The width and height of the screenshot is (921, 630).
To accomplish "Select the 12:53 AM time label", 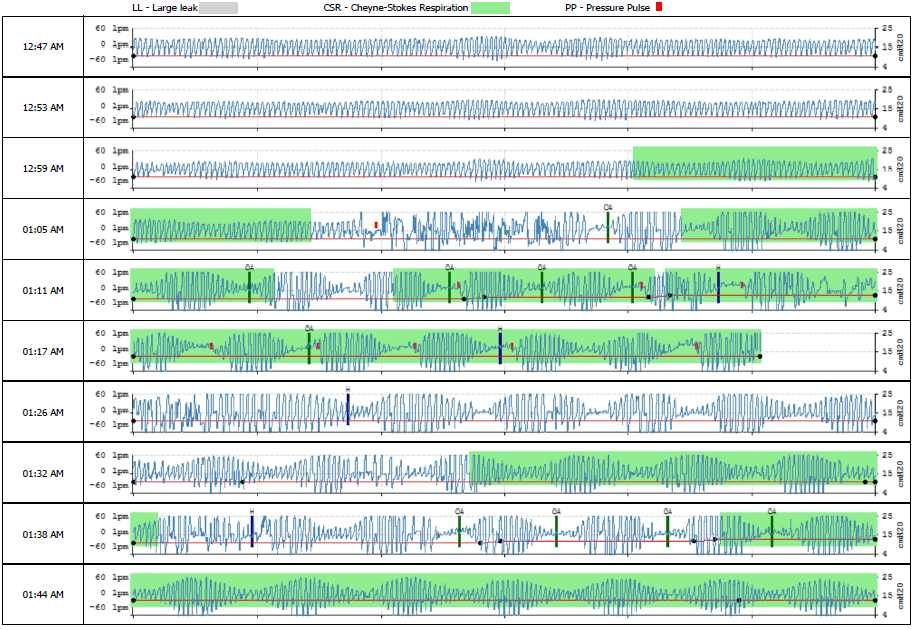I will coord(43,108).
